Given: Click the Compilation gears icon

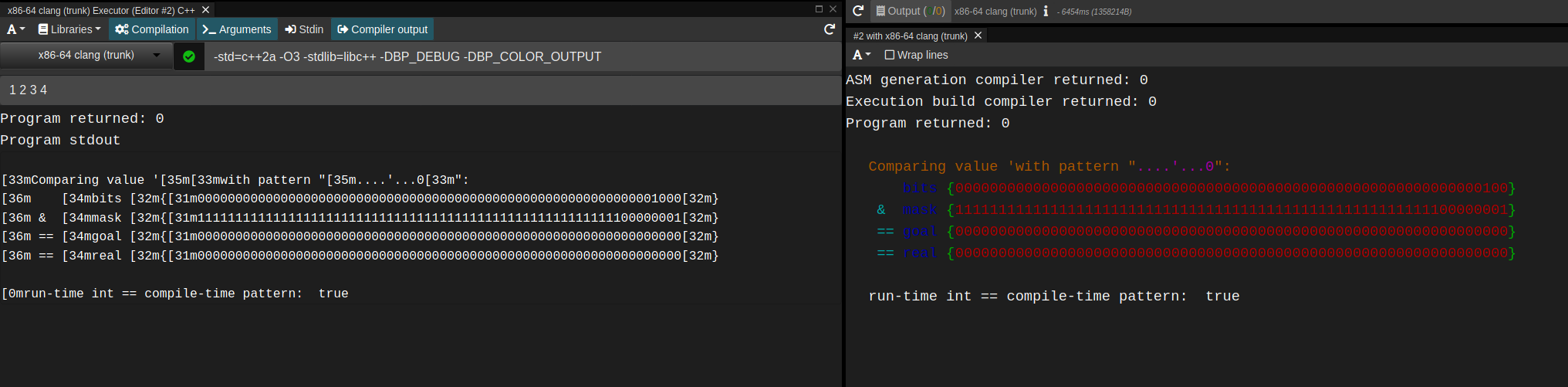Looking at the screenshot, I should pos(122,29).
